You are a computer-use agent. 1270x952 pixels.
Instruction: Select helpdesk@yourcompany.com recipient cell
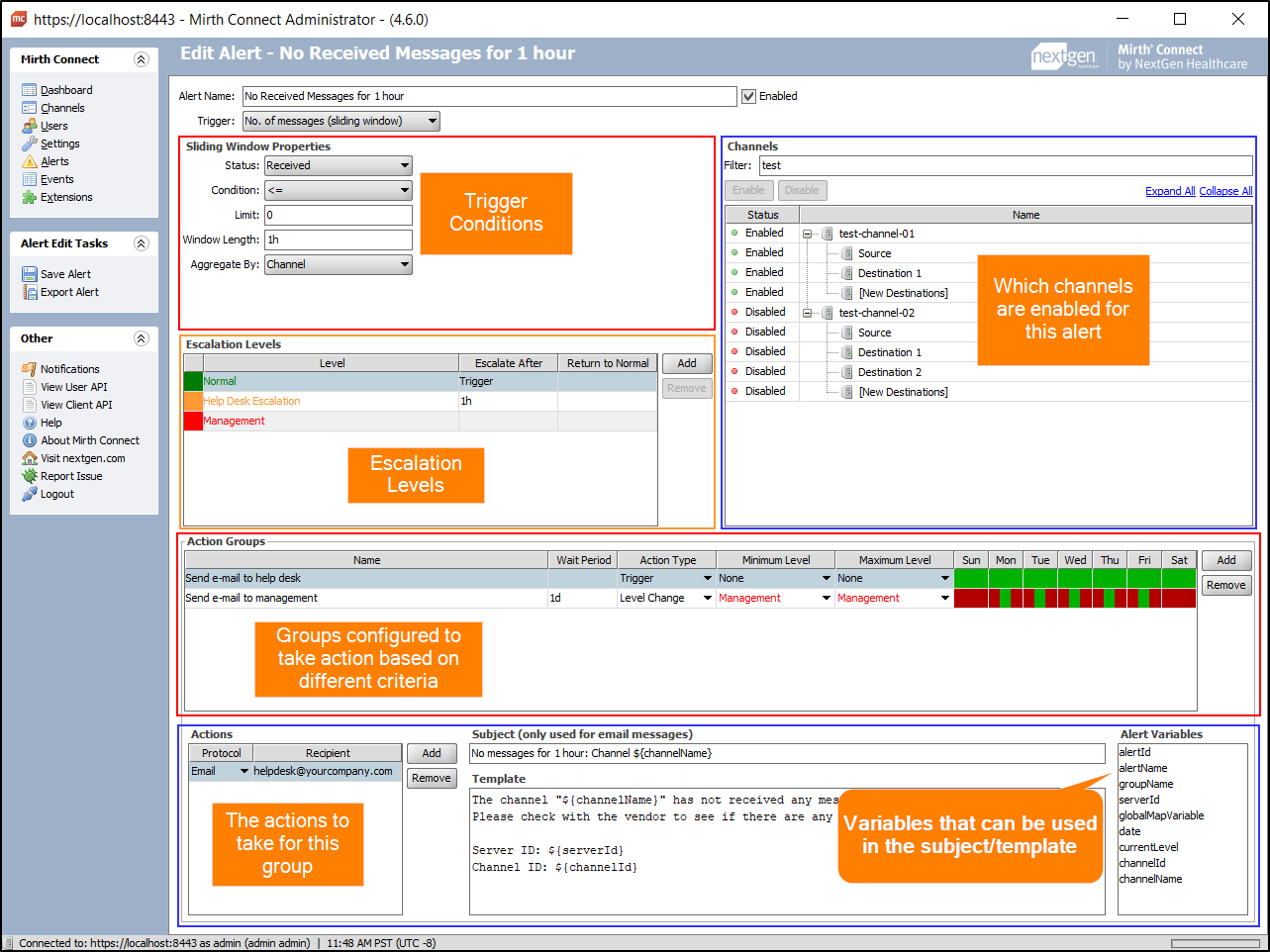[x=327, y=771]
